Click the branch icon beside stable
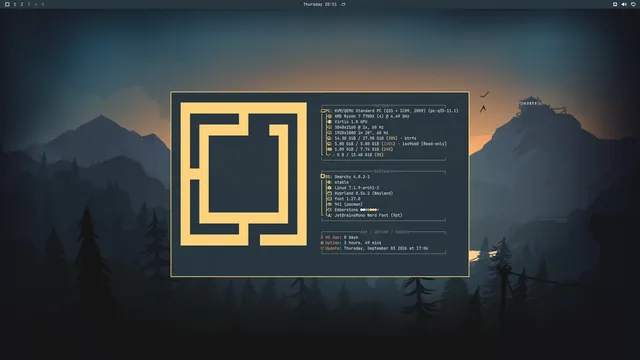Screen dimensions: 640x360 pos(329,182)
